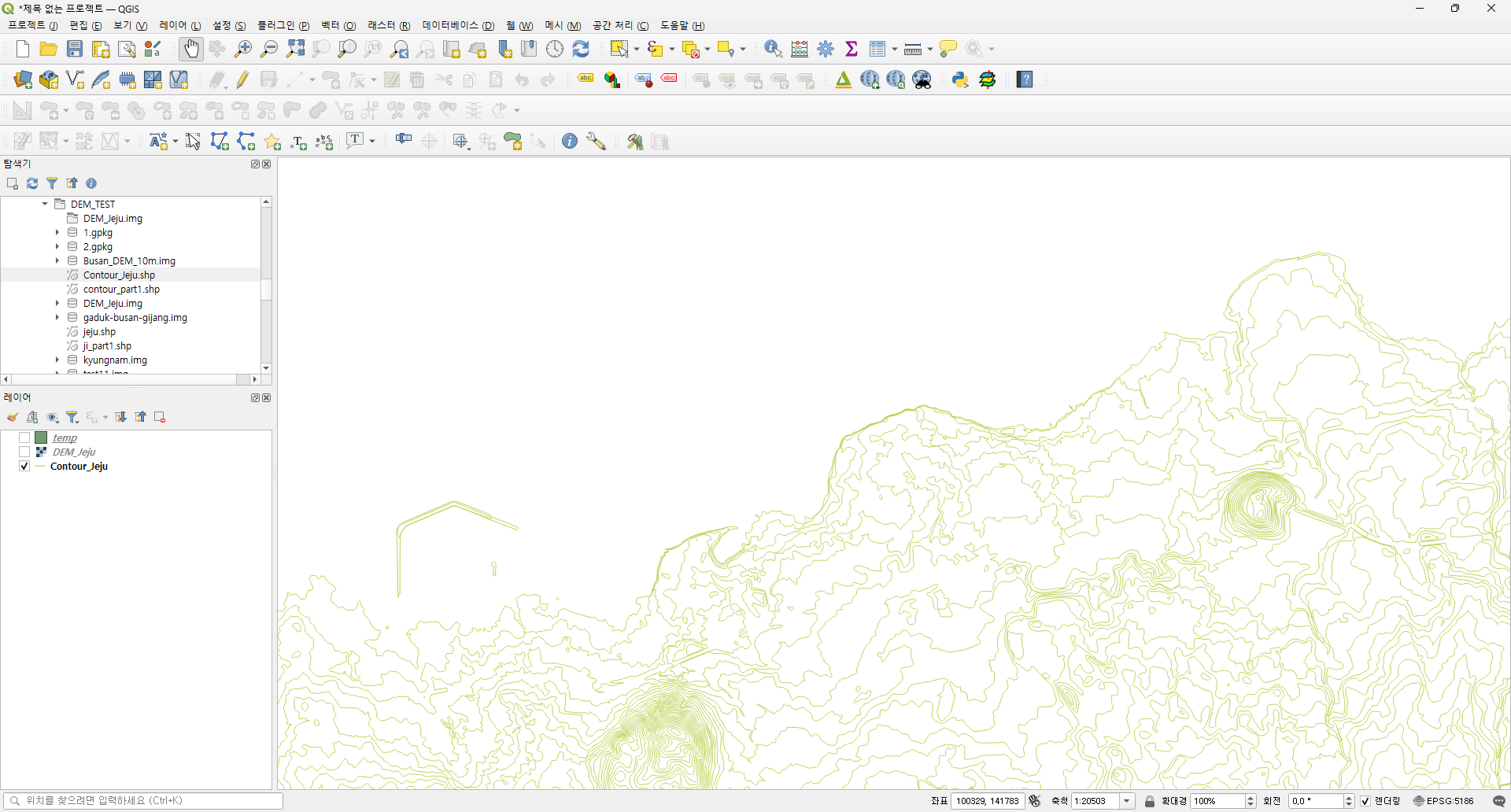This screenshot has width=1511, height=812.
Task: Refresh the map canvas
Action: pos(582,49)
